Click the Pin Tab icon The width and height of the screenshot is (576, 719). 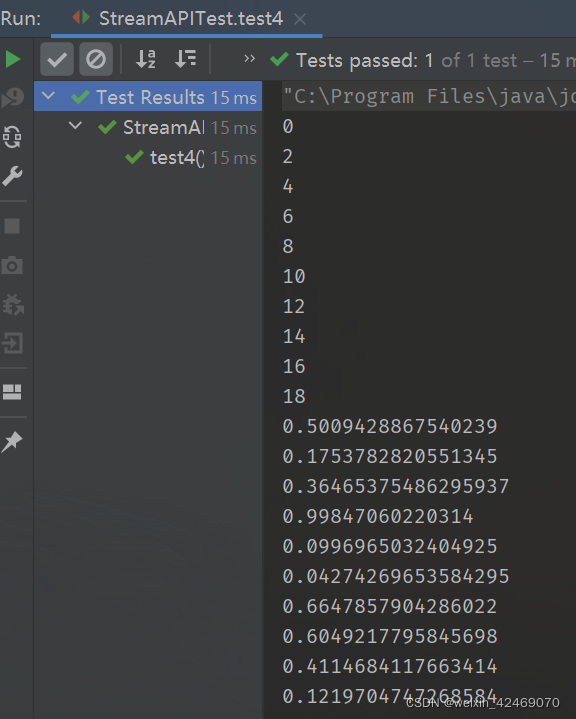[12, 442]
